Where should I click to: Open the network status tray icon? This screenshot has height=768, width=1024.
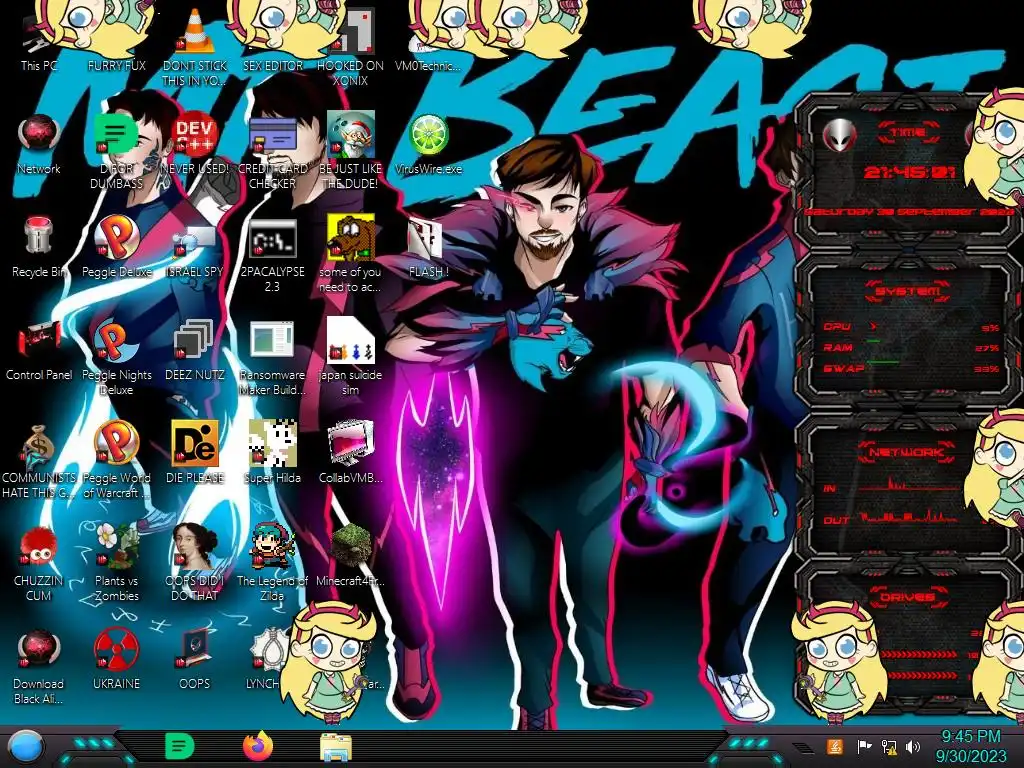889,746
